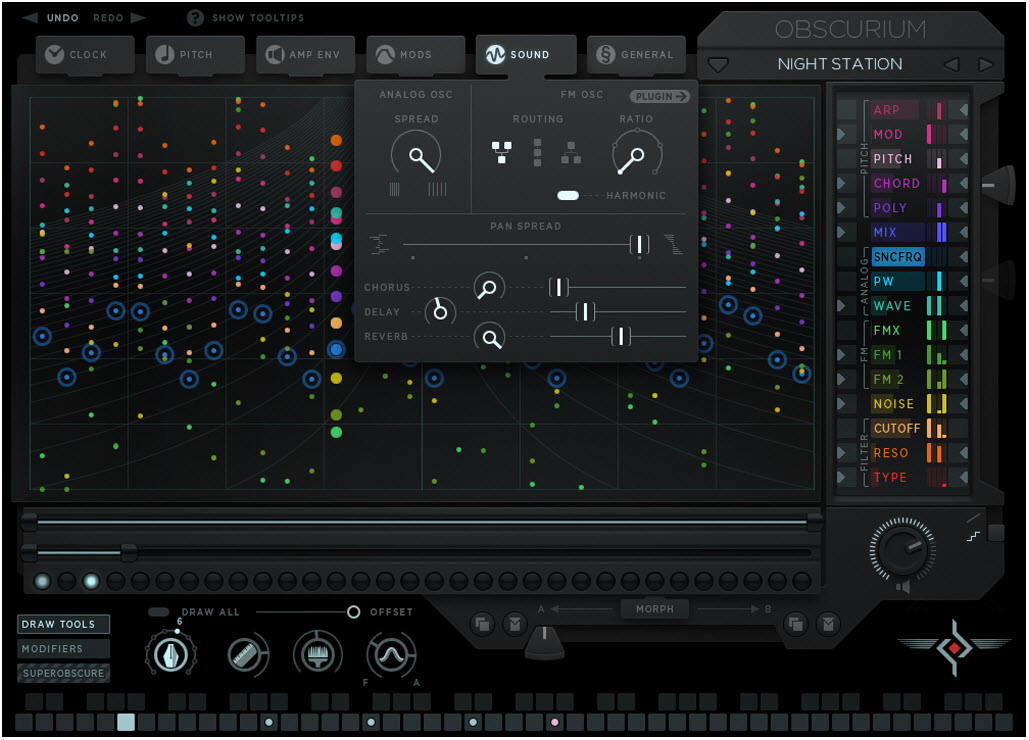The height and width of the screenshot is (740, 1029).
Task: Click the MORPH button
Action: (654, 609)
